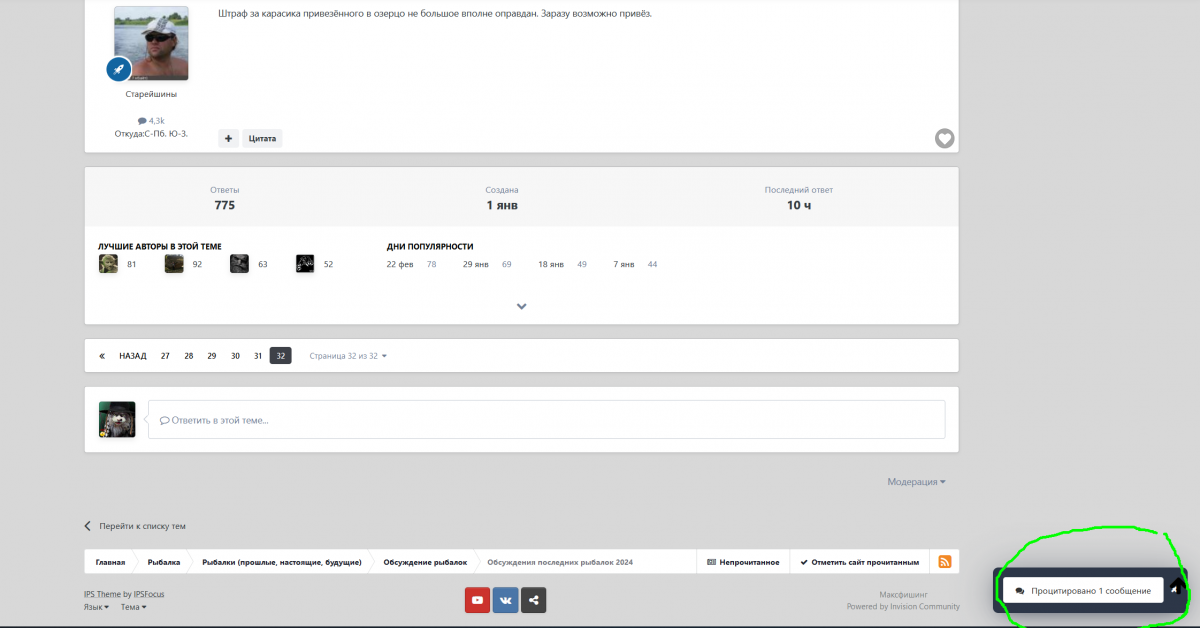Click the rocket rank badge on avatar
The width and height of the screenshot is (1200, 628).
[x=118, y=69]
